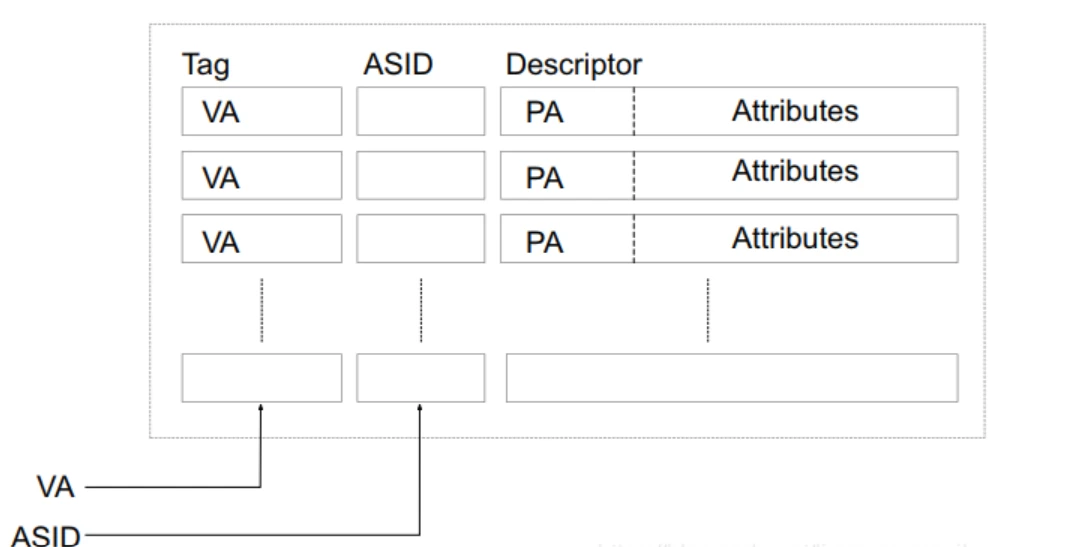Click the wide empty bottom Descriptor box
1072x547 pixels.
731,378
